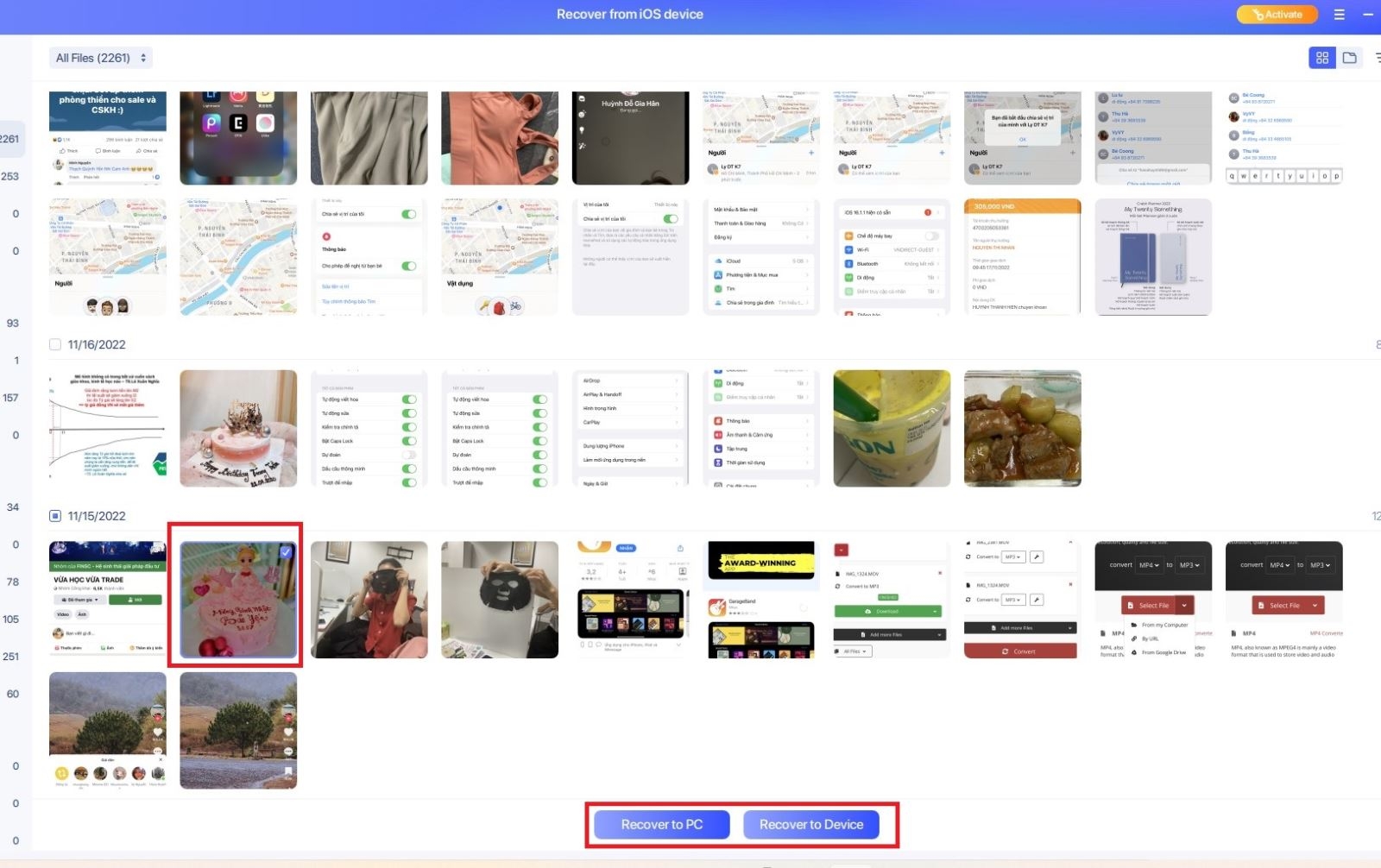Screen dimensions: 1381x868
Task: Select the pink doll cake photo thumbnail
Action: (x=238, y=600)
